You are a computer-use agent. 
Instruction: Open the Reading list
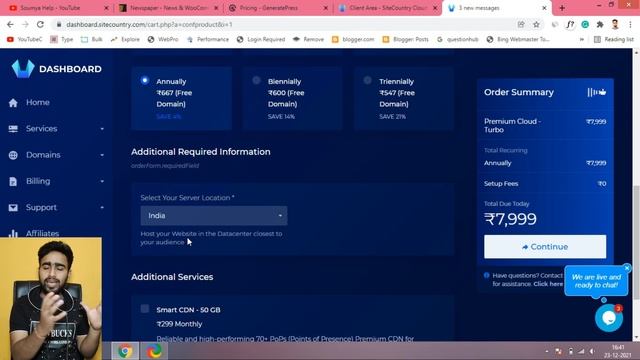pyautogui.click(x=614, y=39)
